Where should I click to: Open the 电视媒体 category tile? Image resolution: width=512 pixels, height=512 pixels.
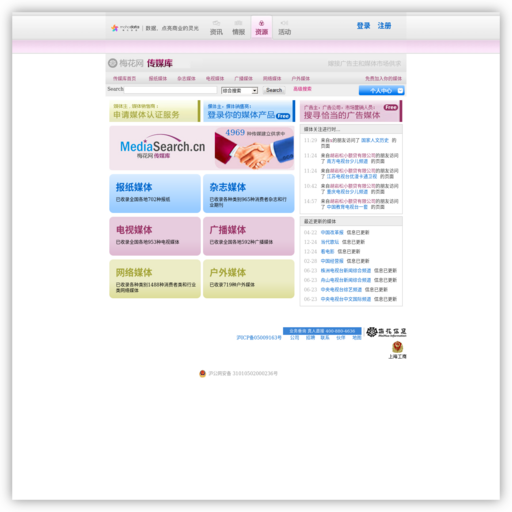[155, 236]
